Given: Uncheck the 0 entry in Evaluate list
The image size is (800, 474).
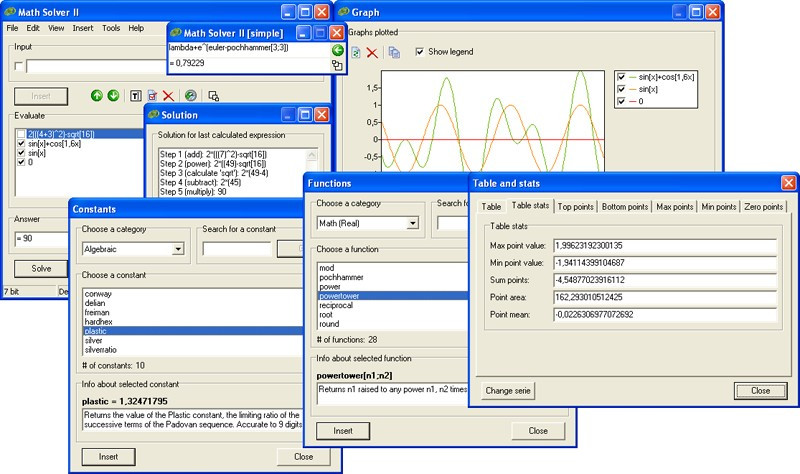Looking at the screenshot, I should click(21, 162).
